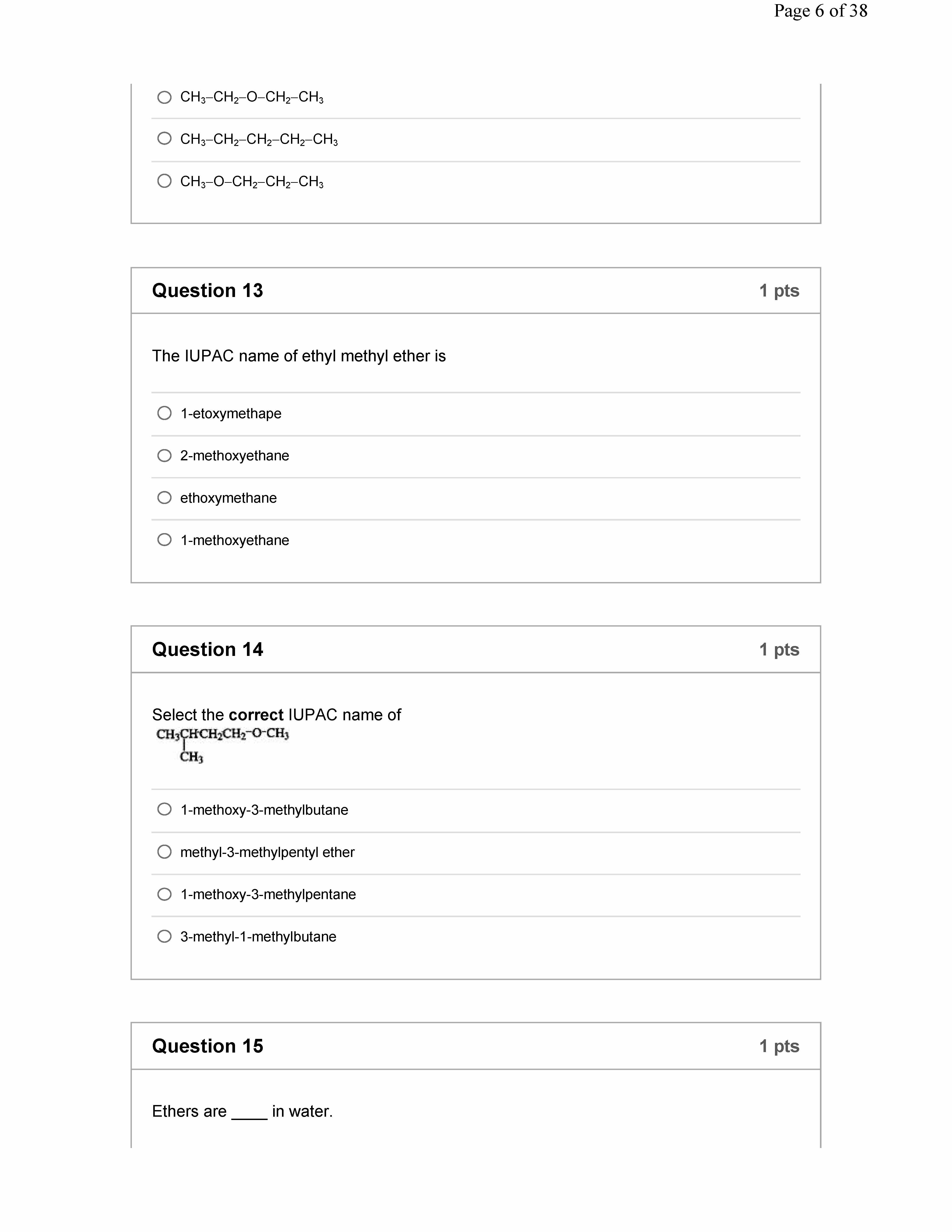Viewport: 952px width, 1232px height.
Task: Click the chemical structure image in Question 14
Action: pyautogui.click(x=222, y=745)
